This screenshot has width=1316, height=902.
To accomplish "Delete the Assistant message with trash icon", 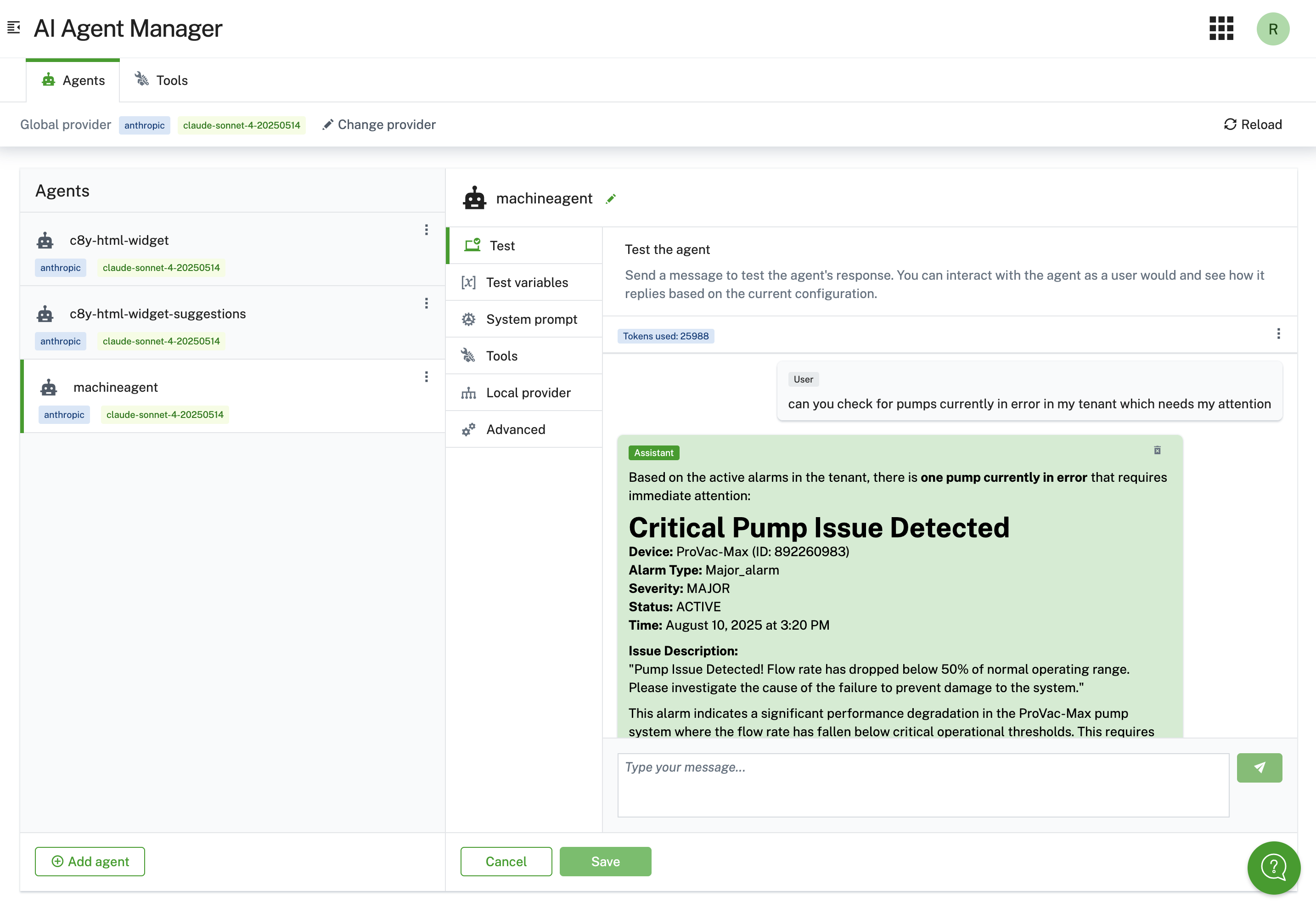I will tap(1157, 450).
